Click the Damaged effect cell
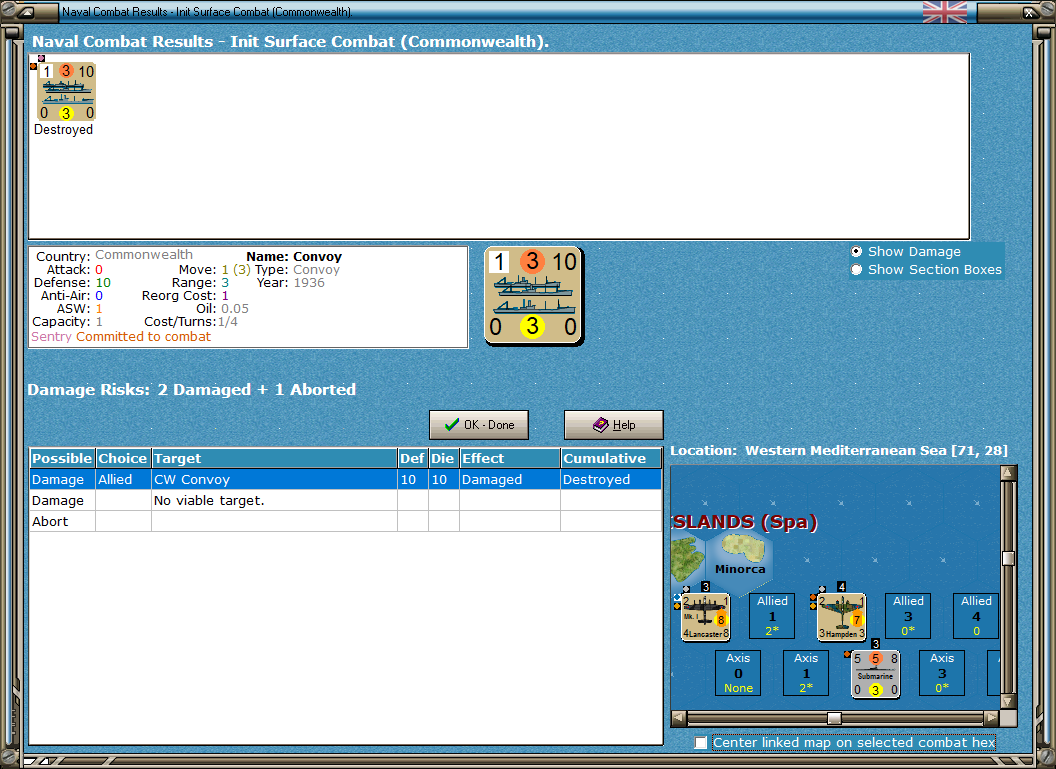This screenshot has height=769, width=1056. click(510, 479)
